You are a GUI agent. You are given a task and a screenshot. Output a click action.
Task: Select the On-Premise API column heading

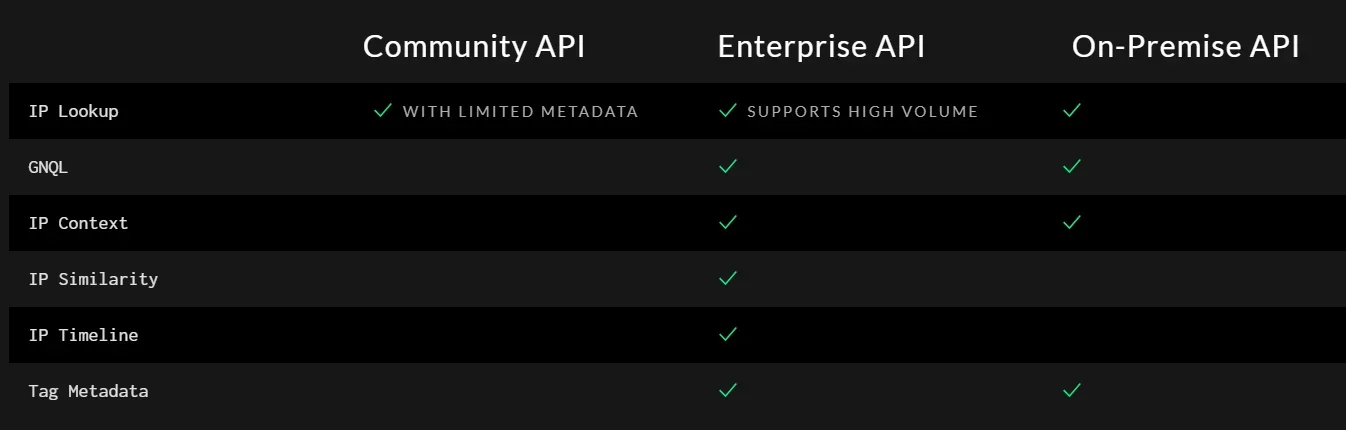coord(1185,47)
